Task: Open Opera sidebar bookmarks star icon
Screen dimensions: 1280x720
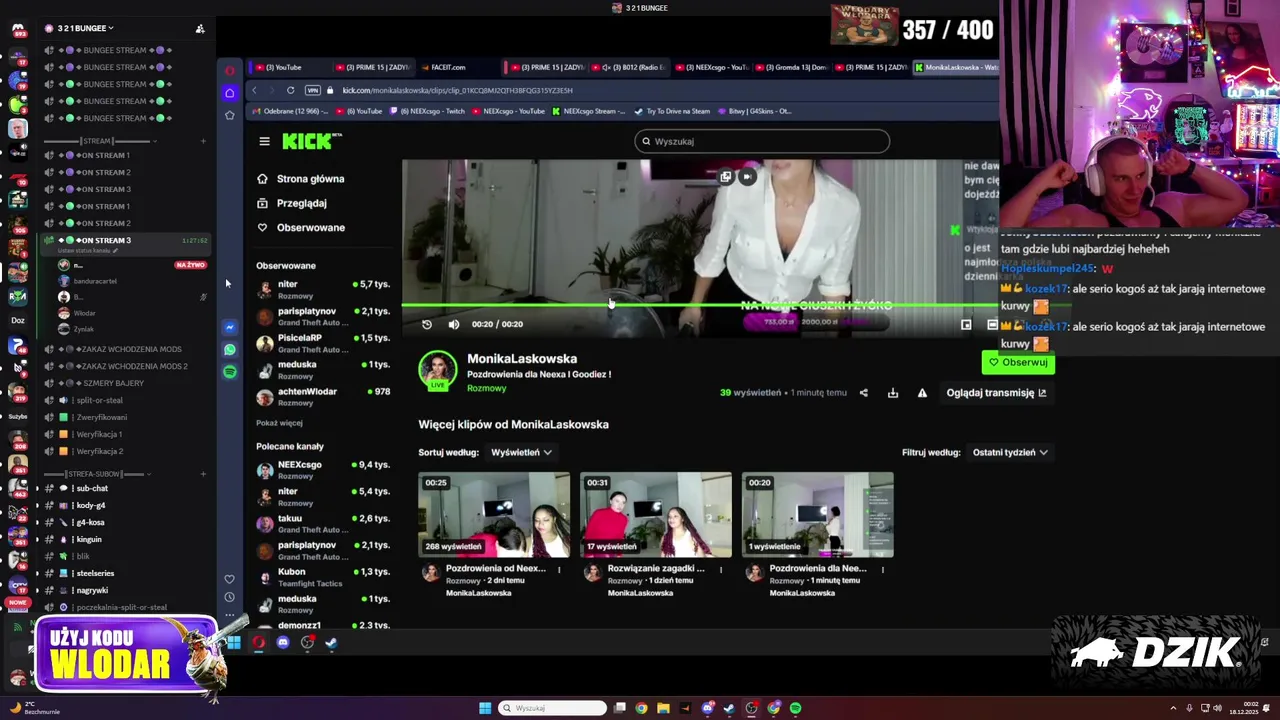Action: [230, 115]
